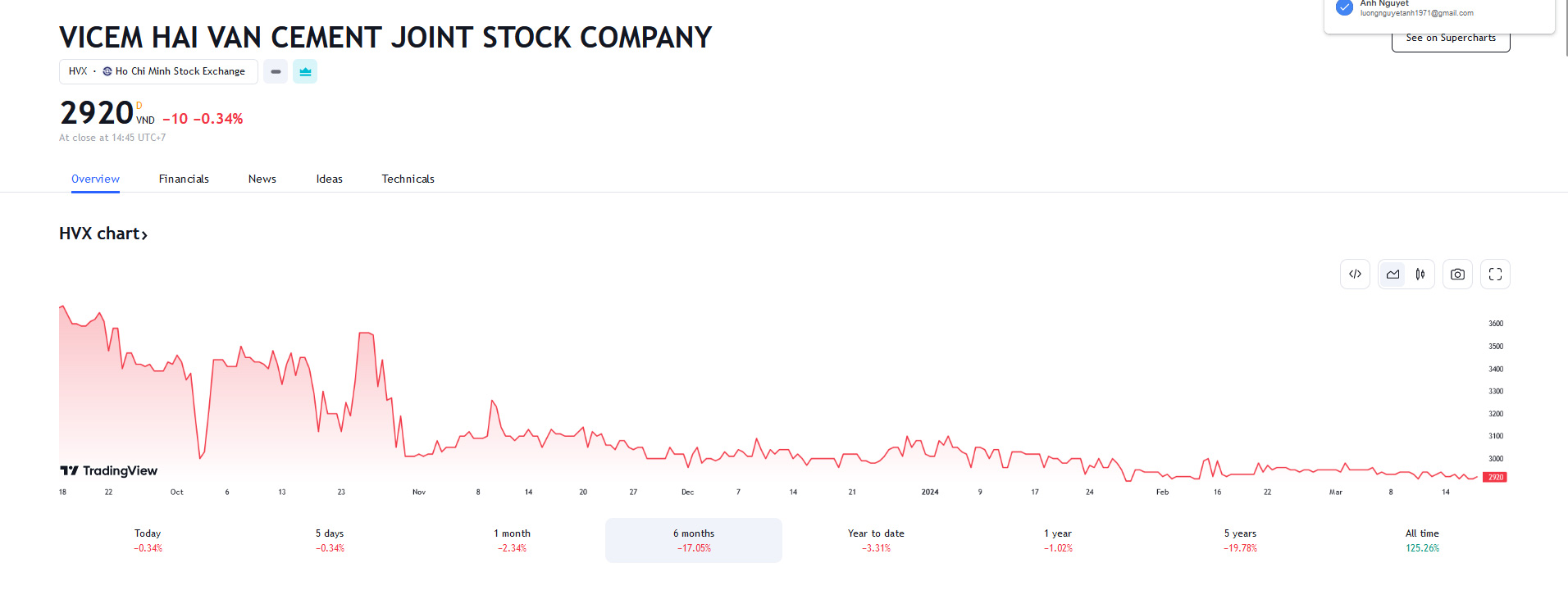Go to the News tab
This screenshot has height=590, width=1568.
tap(262, 179)
